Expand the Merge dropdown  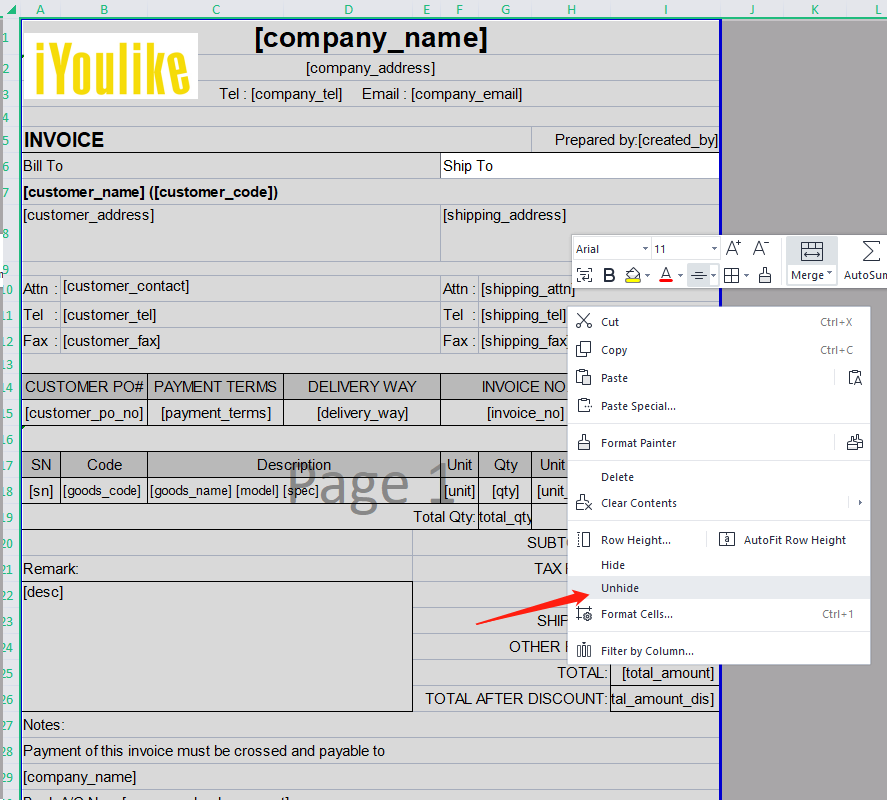(x=830, y=275)
